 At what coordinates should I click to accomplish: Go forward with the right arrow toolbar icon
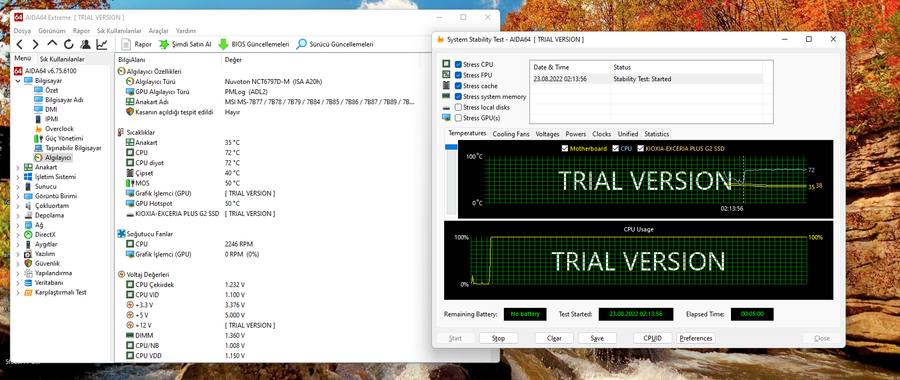[36, 44]
